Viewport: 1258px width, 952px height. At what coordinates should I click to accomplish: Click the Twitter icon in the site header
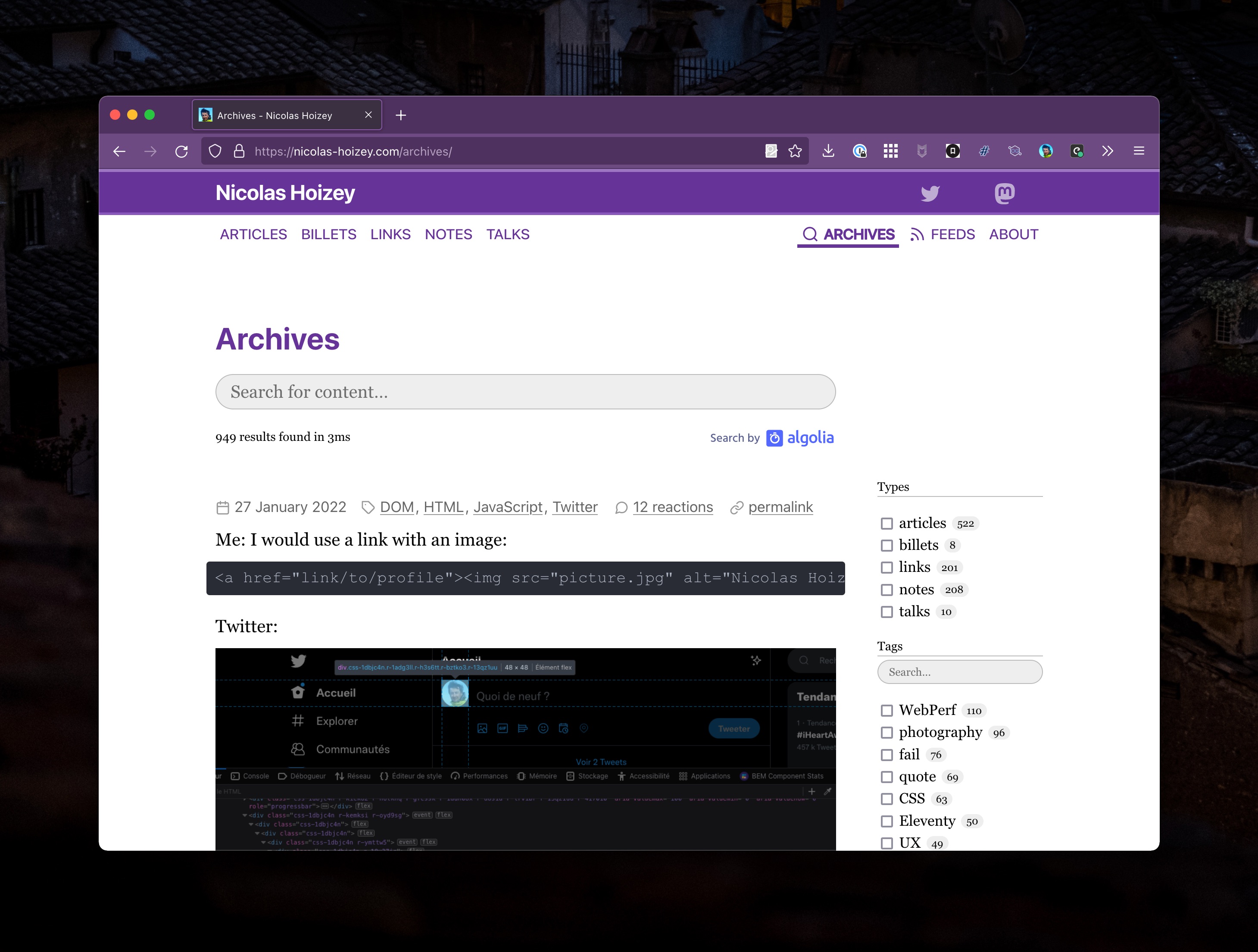tap(930, 194)
